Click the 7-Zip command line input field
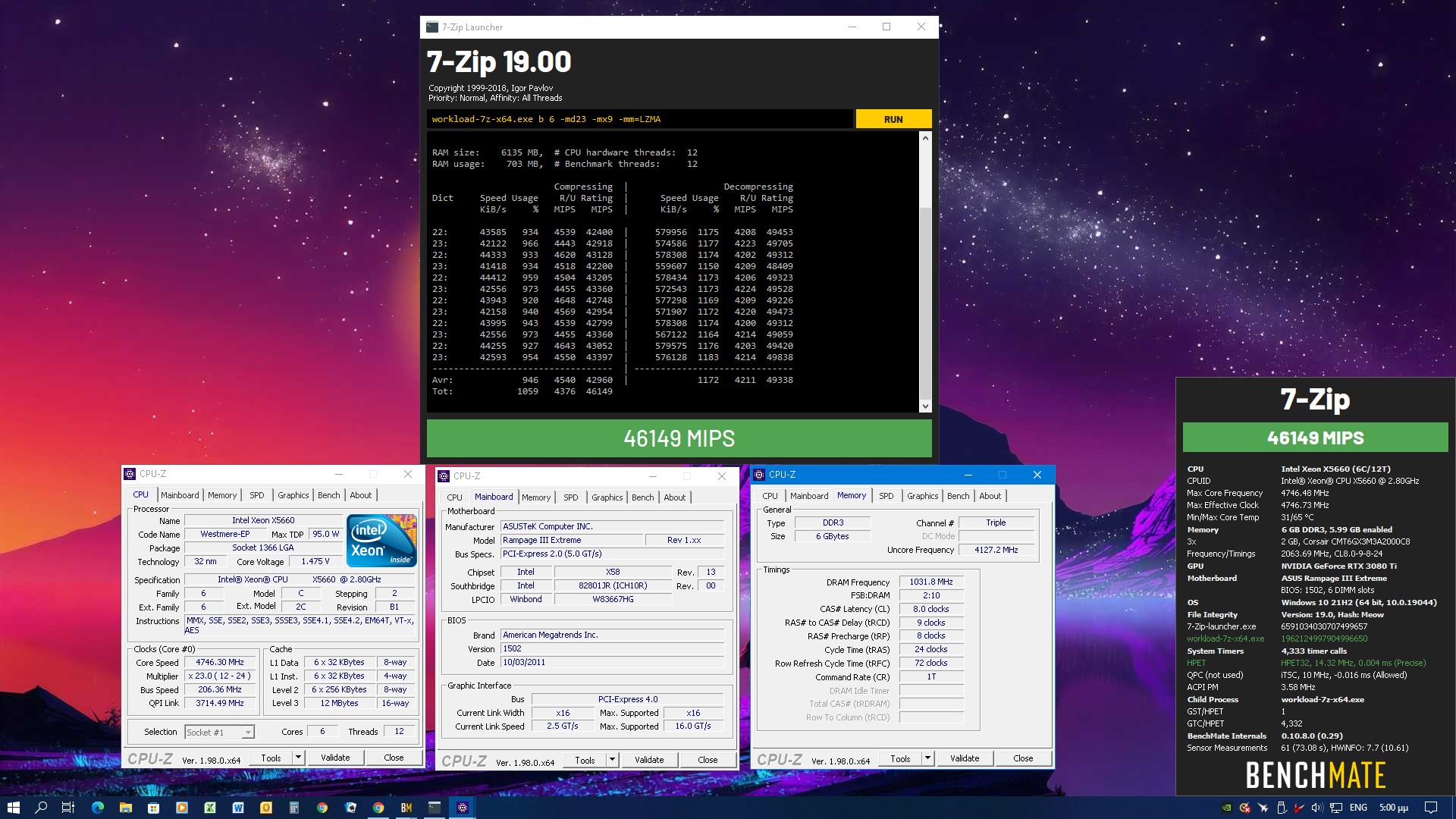 [640, 119]
